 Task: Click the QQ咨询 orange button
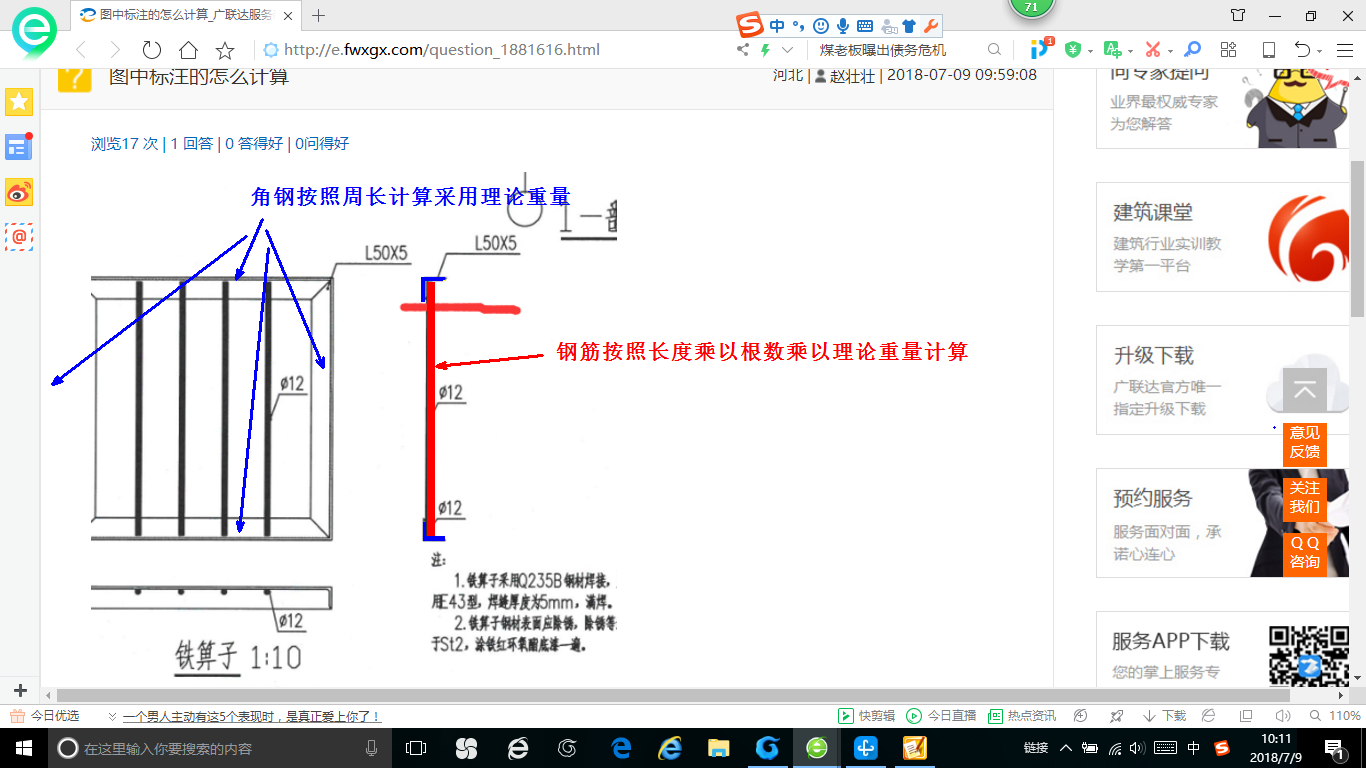(x=1304, y=552)
